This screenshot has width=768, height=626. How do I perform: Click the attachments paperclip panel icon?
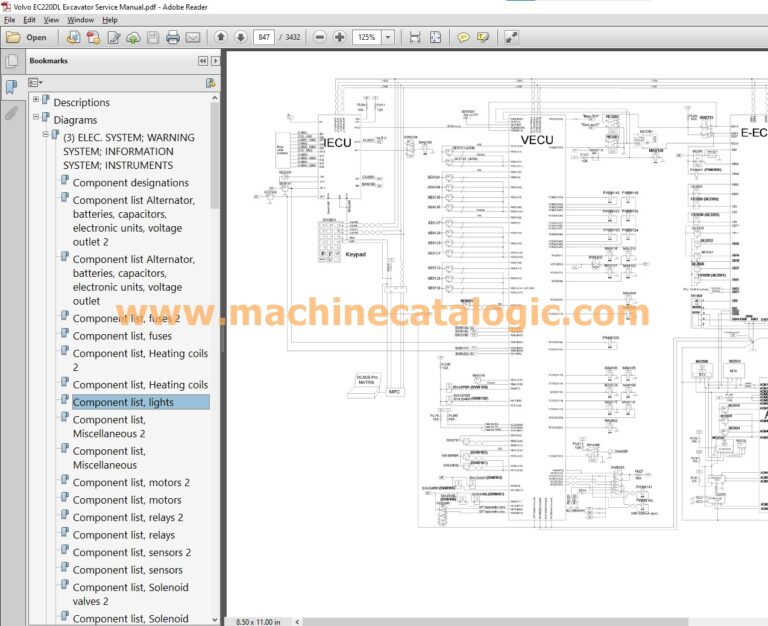point(11,114)
